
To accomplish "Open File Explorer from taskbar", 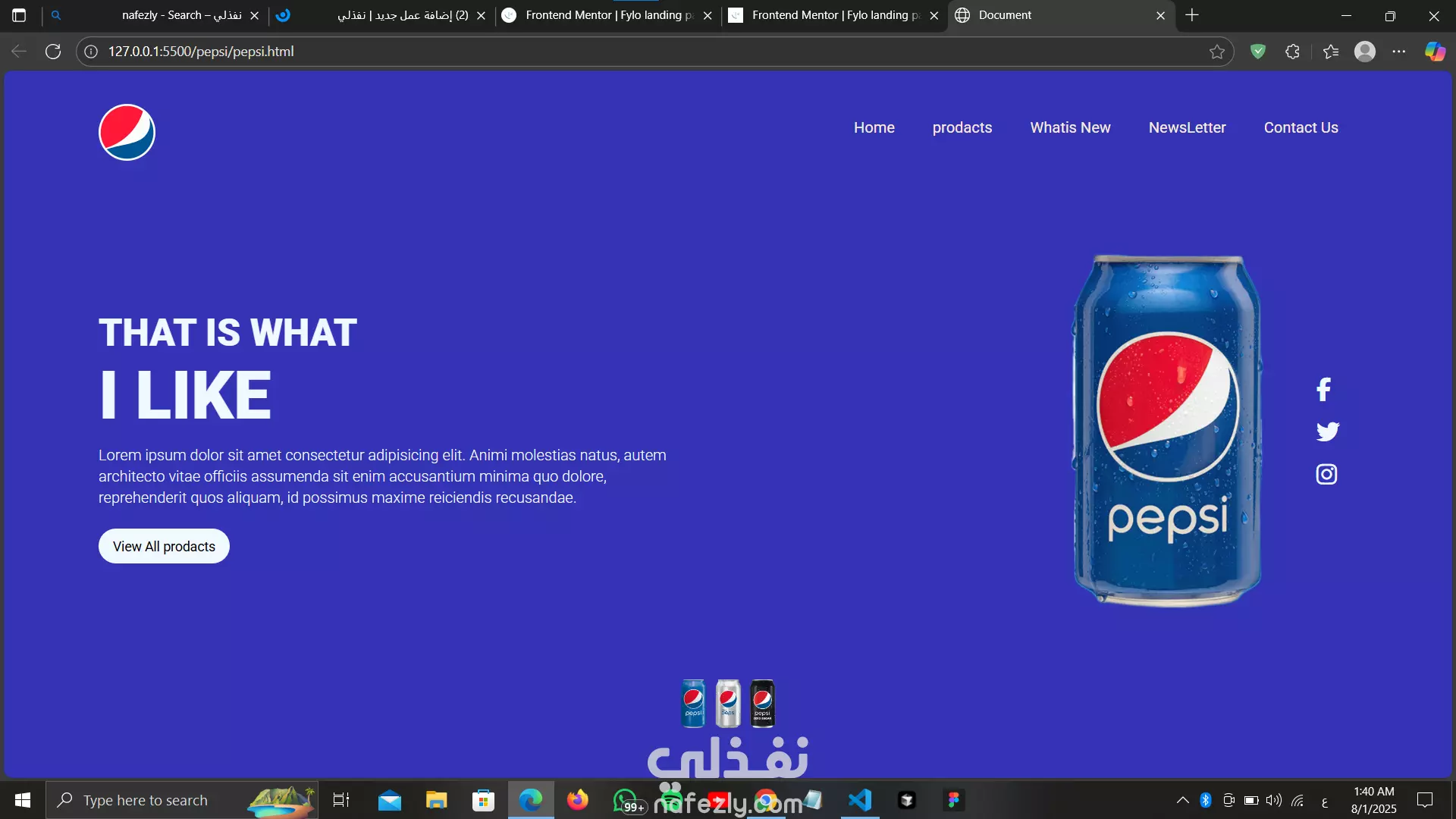I will tap(437, 800).
